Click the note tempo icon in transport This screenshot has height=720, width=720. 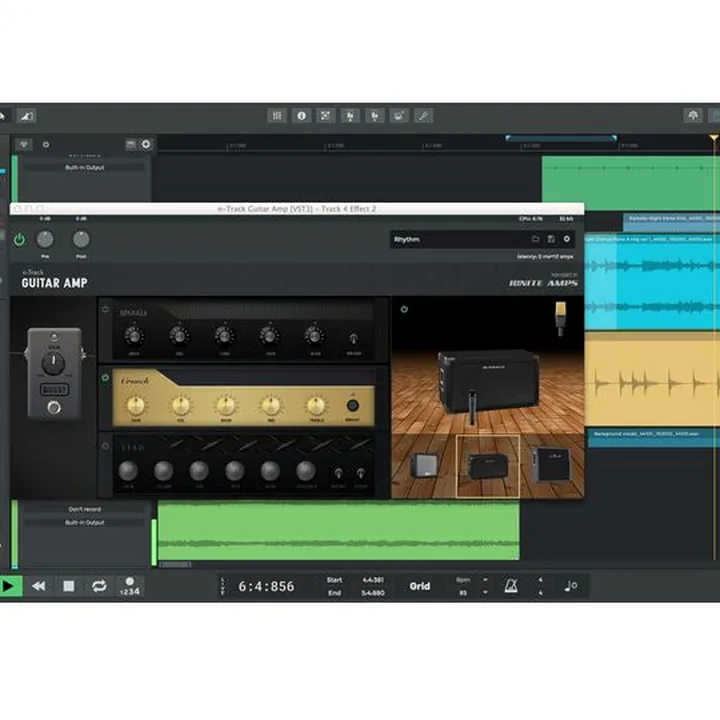click(x=571, y=586)
